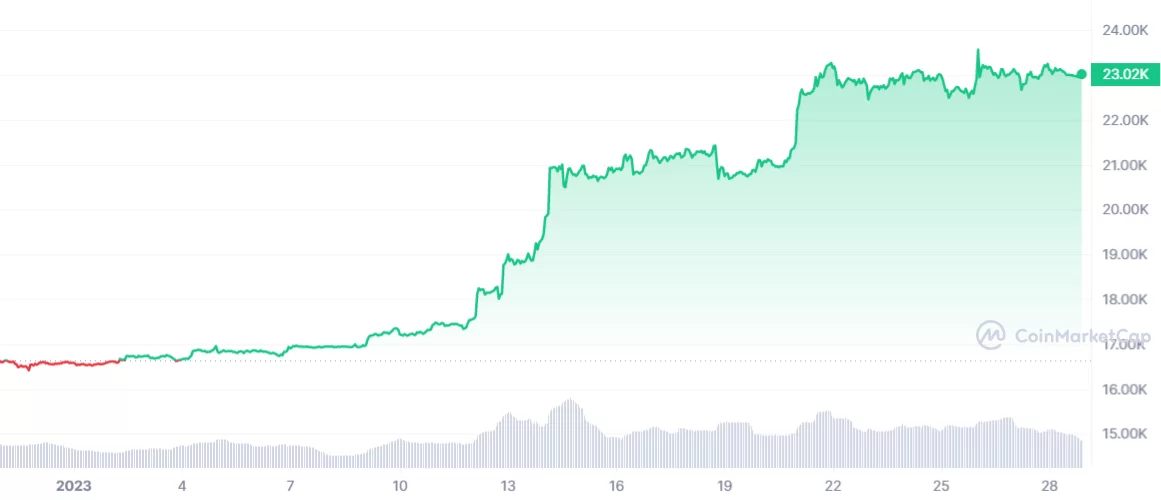The height and width of the screenshot is (500, 1161).
Task: Select the 15.00K price axis label
Action: [x=1124, y=434]
